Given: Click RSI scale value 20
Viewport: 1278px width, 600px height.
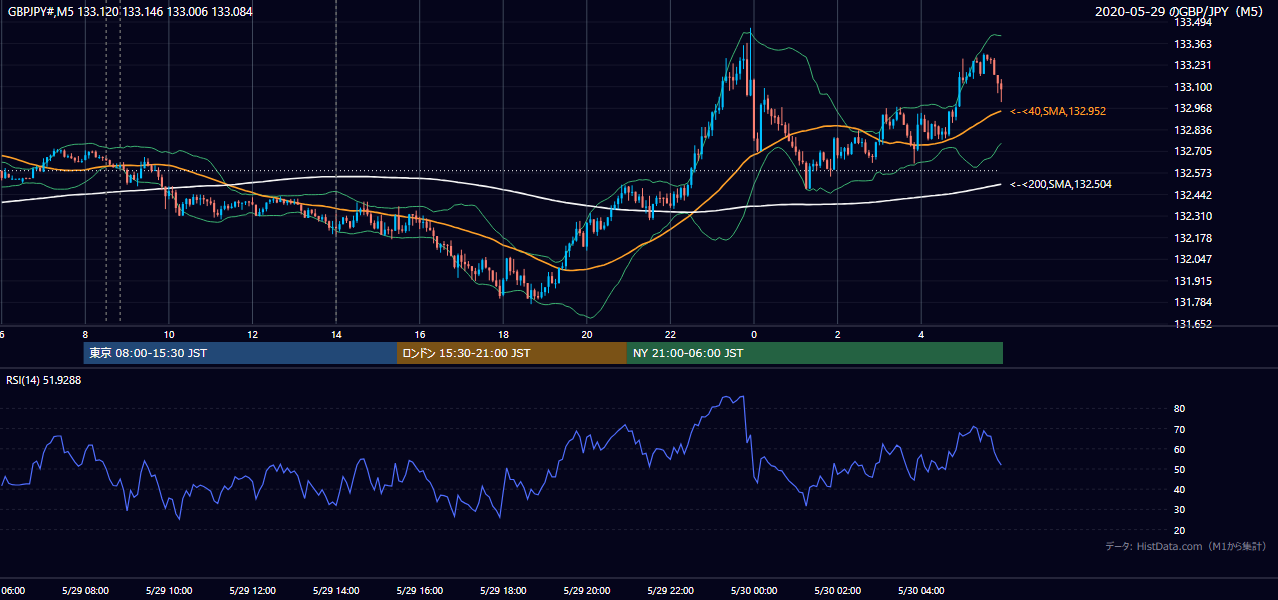Looking at the screenshot, I should tap(1179, 530).
